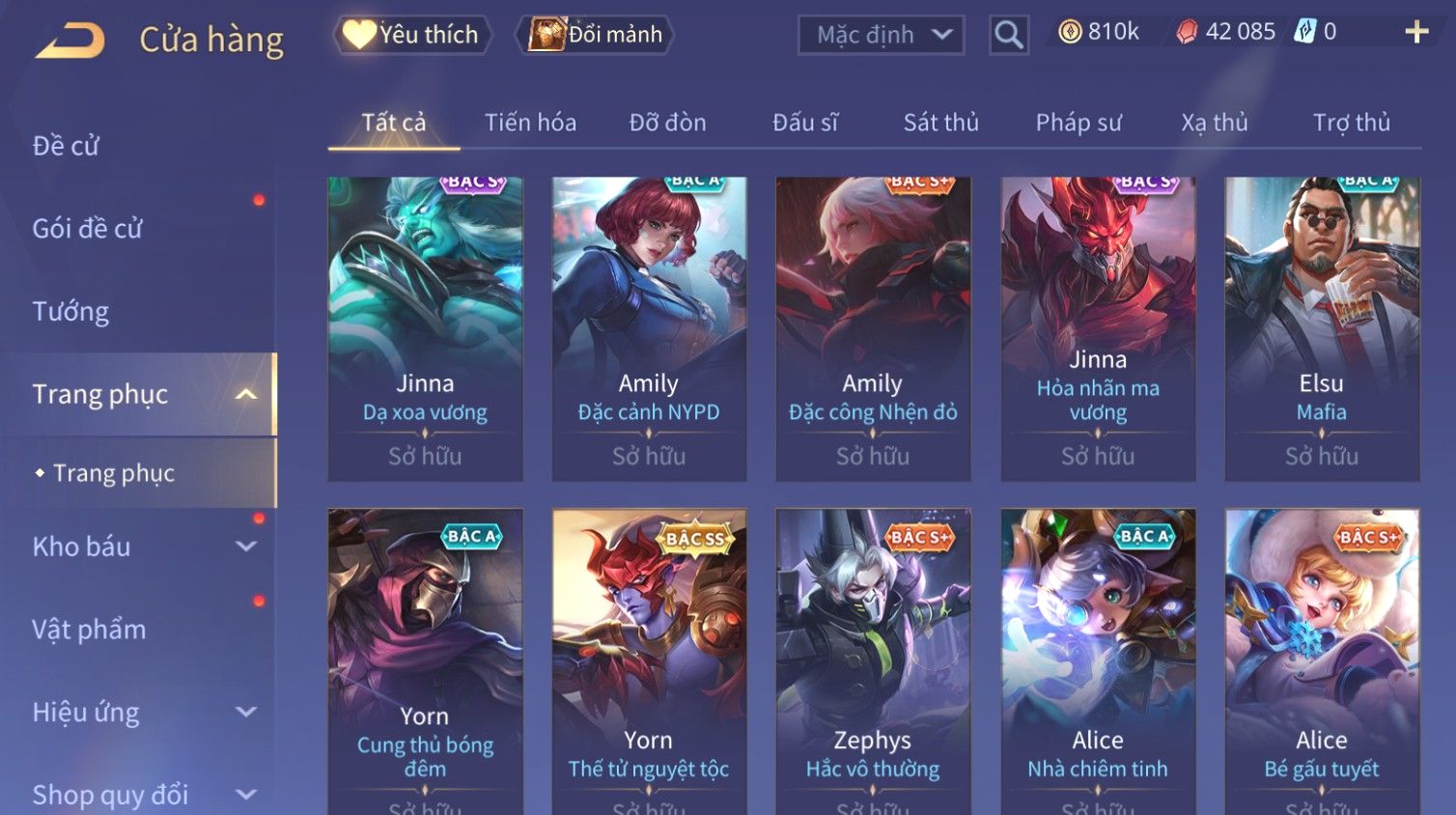This screenshot has height=815, width=1456.
Task: Click the gold coin 810k icon
Action: pos(1070,32)
